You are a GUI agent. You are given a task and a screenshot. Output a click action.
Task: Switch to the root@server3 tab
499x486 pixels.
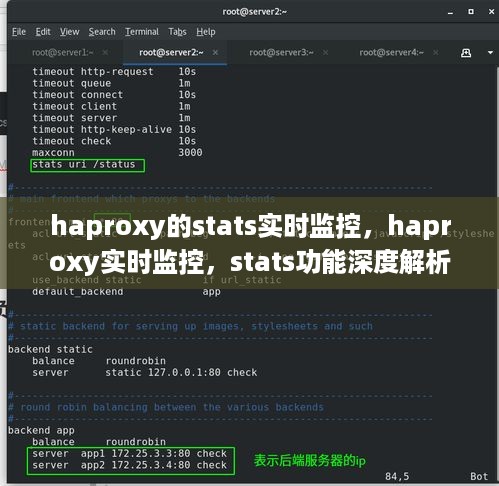tap(281, 52)
